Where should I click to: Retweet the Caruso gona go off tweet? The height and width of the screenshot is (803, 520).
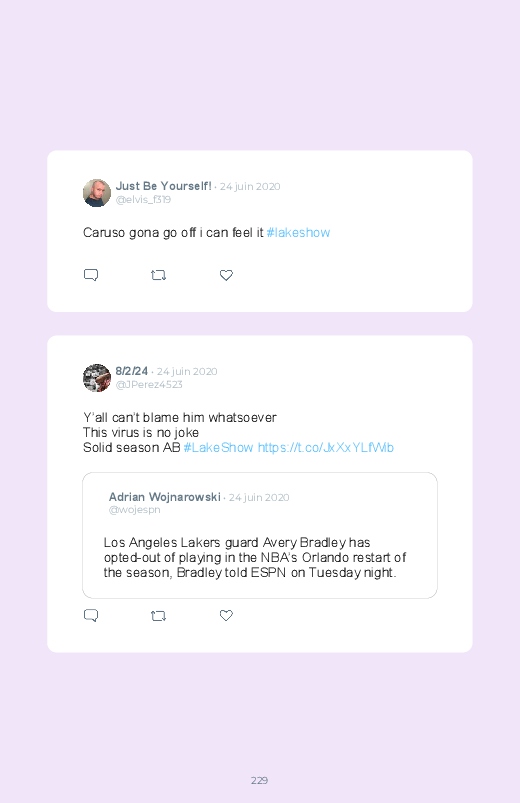[x=158, y=275]
